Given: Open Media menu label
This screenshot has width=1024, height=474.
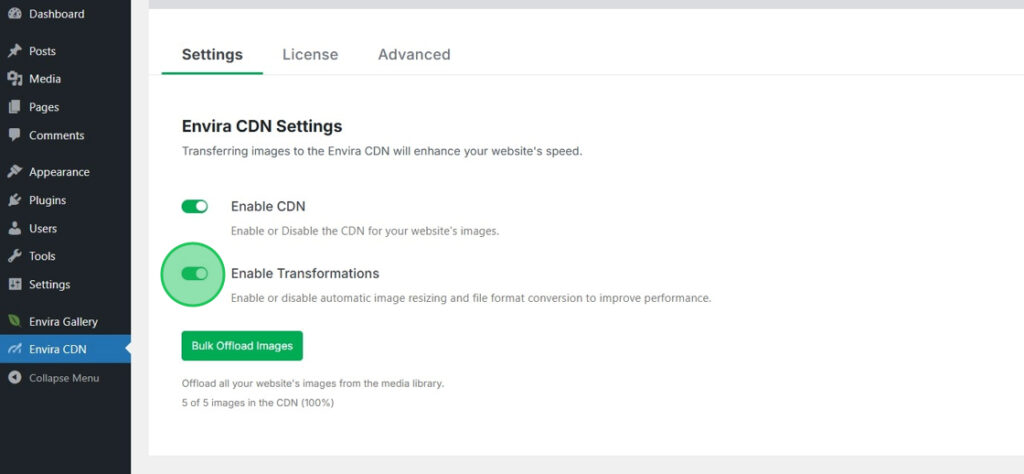Looking at the screenshot, I should tap(45, 79).
